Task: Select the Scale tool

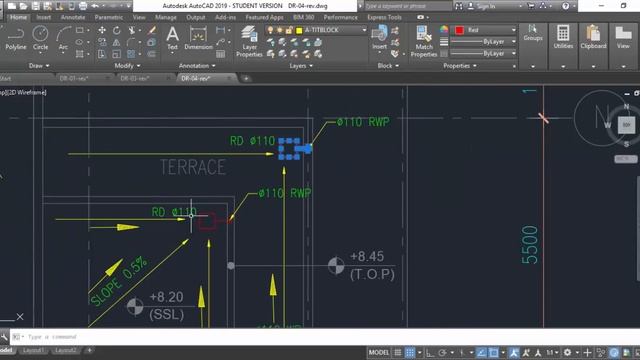Action: click(x=117, y=54)
